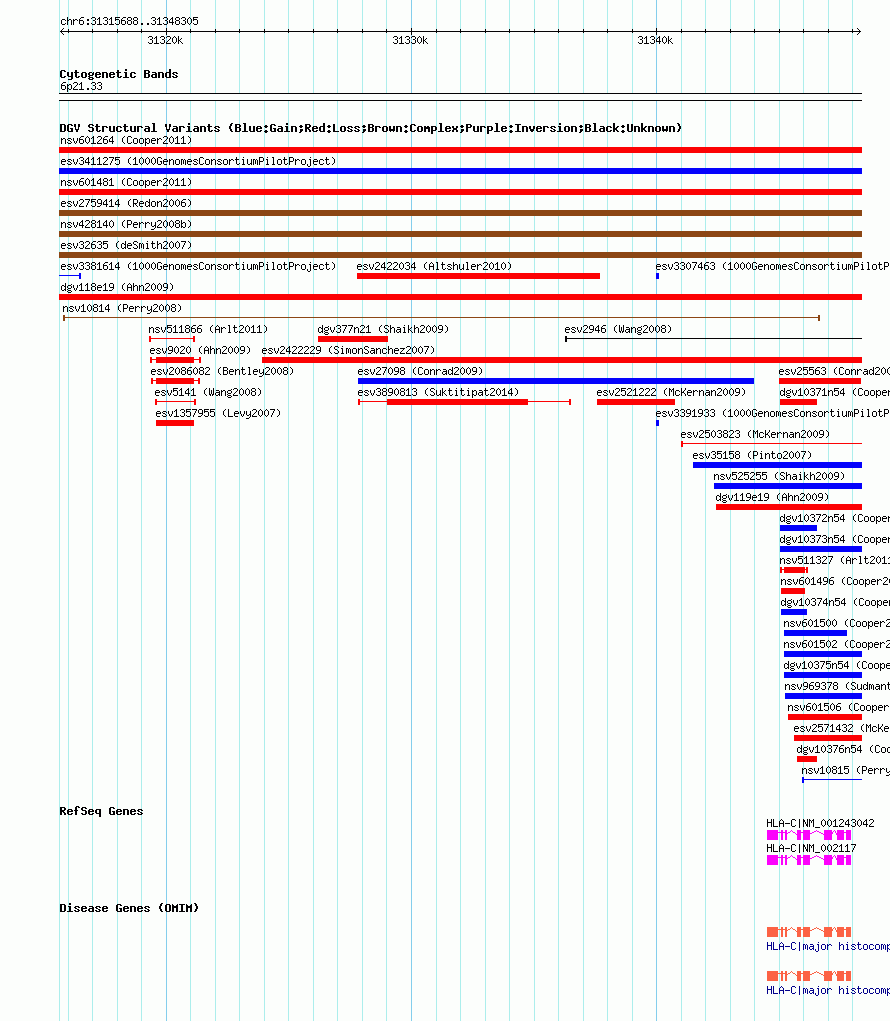Select nsv601506 variant label
Image resolution: width=890 pixels, height=1021 pixels.
coord(839,706)
